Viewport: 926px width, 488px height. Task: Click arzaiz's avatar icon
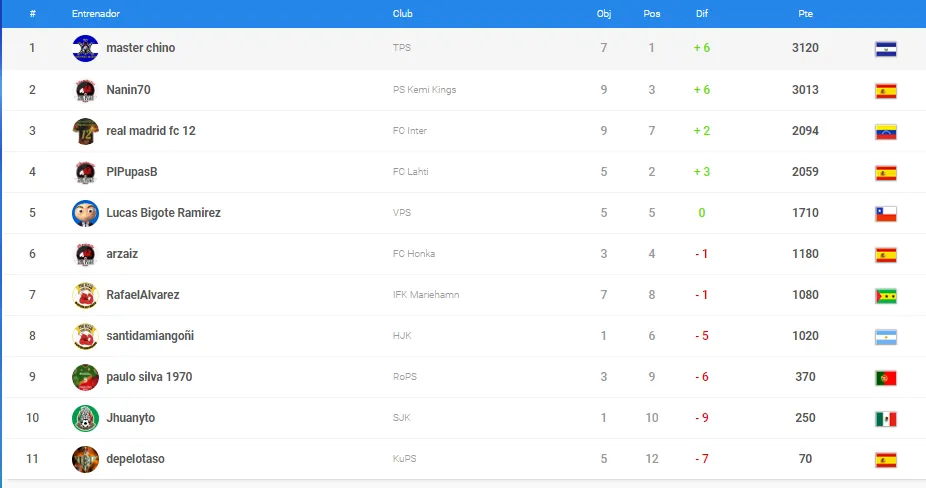pyautogui.click(x=85, y=255)
